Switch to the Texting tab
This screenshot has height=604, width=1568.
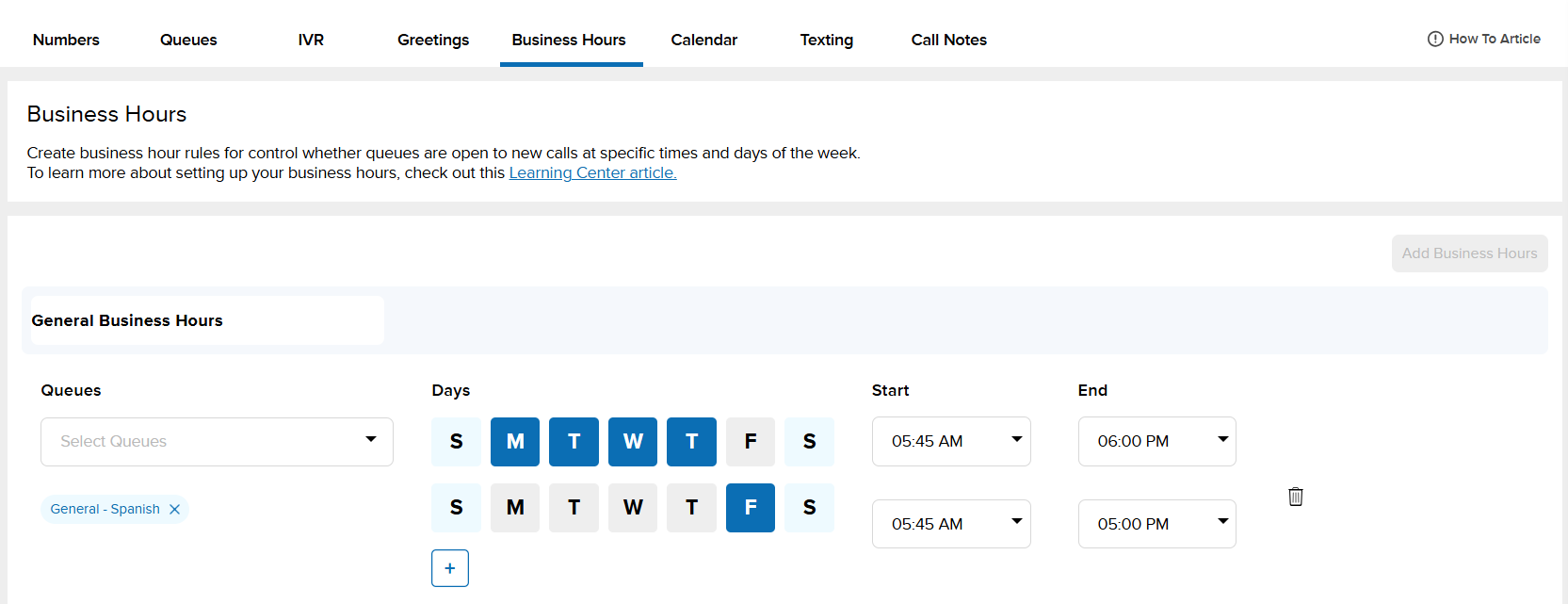(826, 40)
